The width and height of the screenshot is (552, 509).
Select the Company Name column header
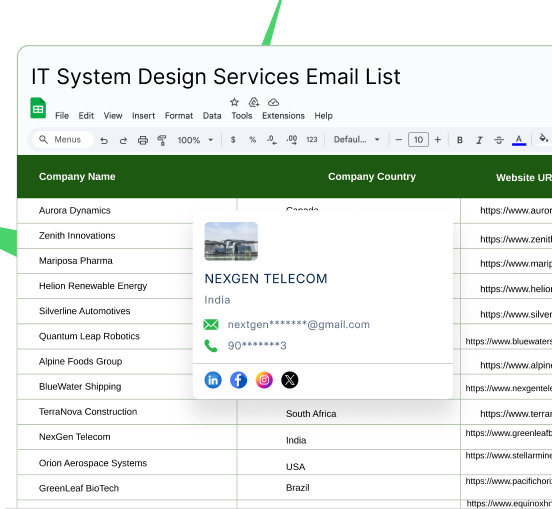[x=77, y=177]
